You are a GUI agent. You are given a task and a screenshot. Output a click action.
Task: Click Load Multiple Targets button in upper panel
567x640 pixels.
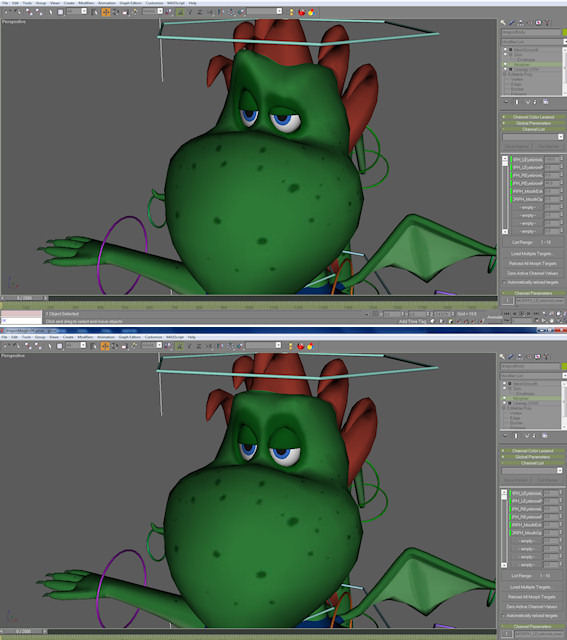pos(531,253)
